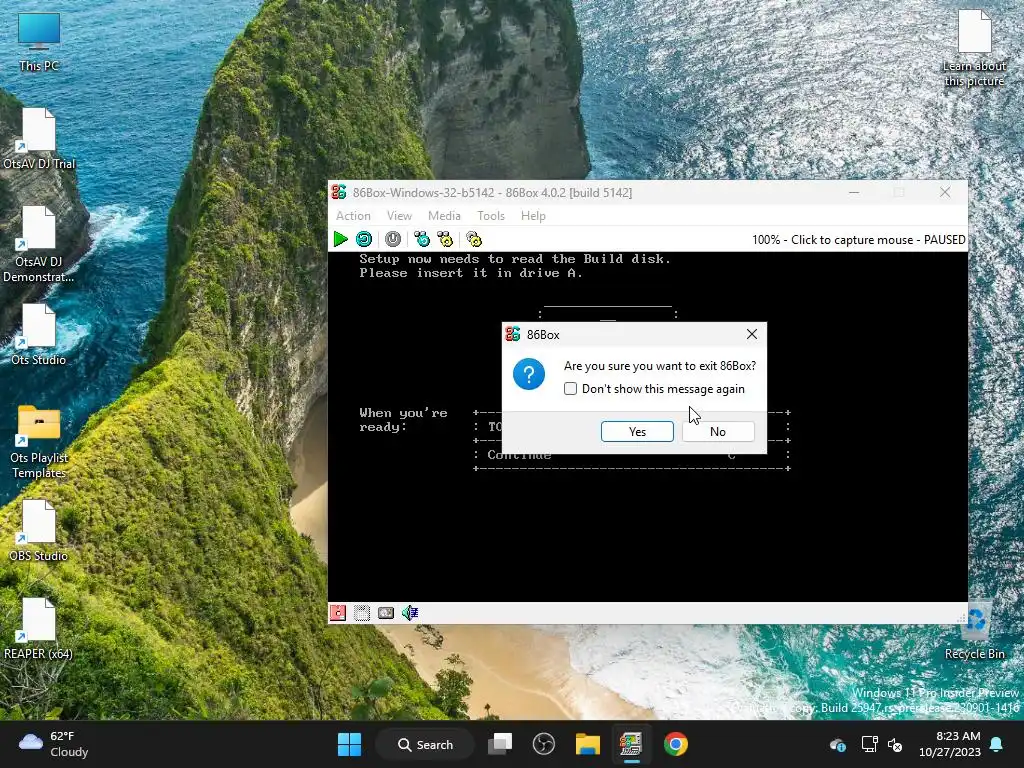Open the notification bell icon
1024x768 pixels.
pos(997,744)
